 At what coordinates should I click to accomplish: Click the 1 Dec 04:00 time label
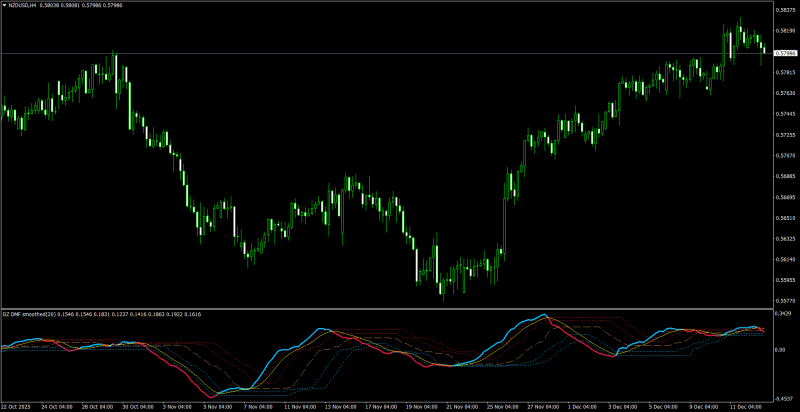[585, 407]
